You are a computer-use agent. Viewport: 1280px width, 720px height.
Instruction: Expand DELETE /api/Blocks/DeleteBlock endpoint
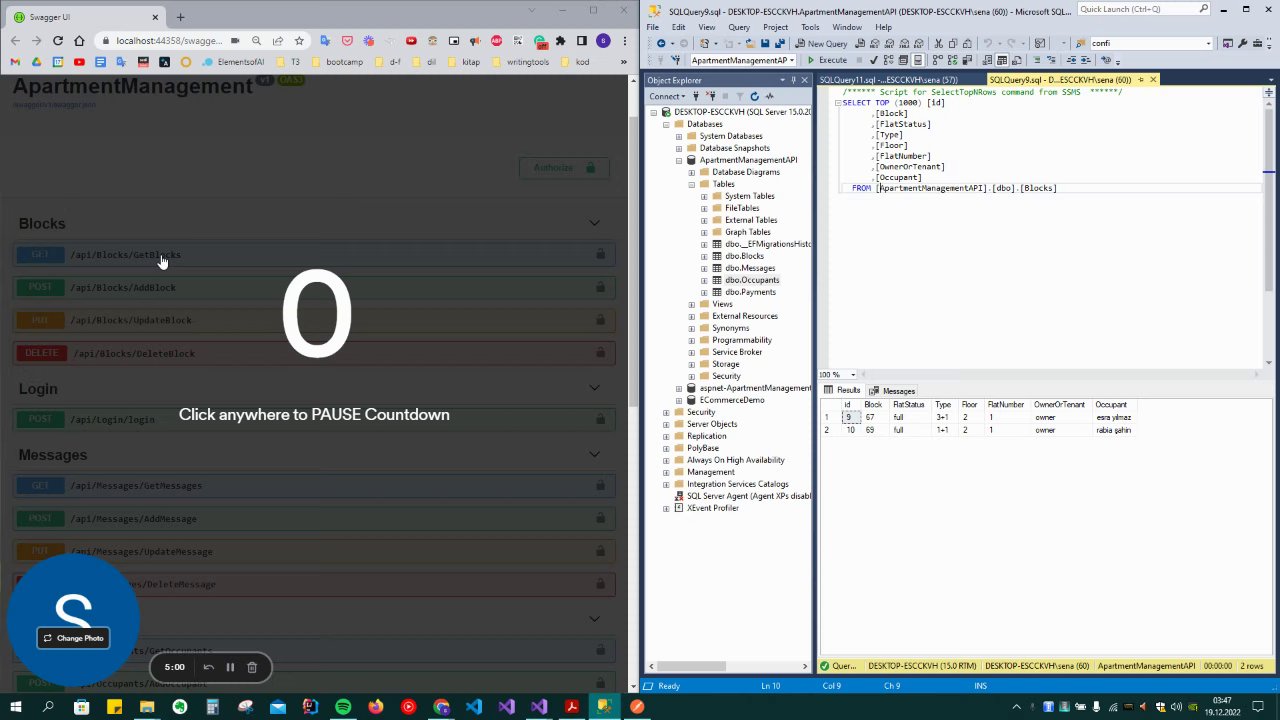coord(314,353)
